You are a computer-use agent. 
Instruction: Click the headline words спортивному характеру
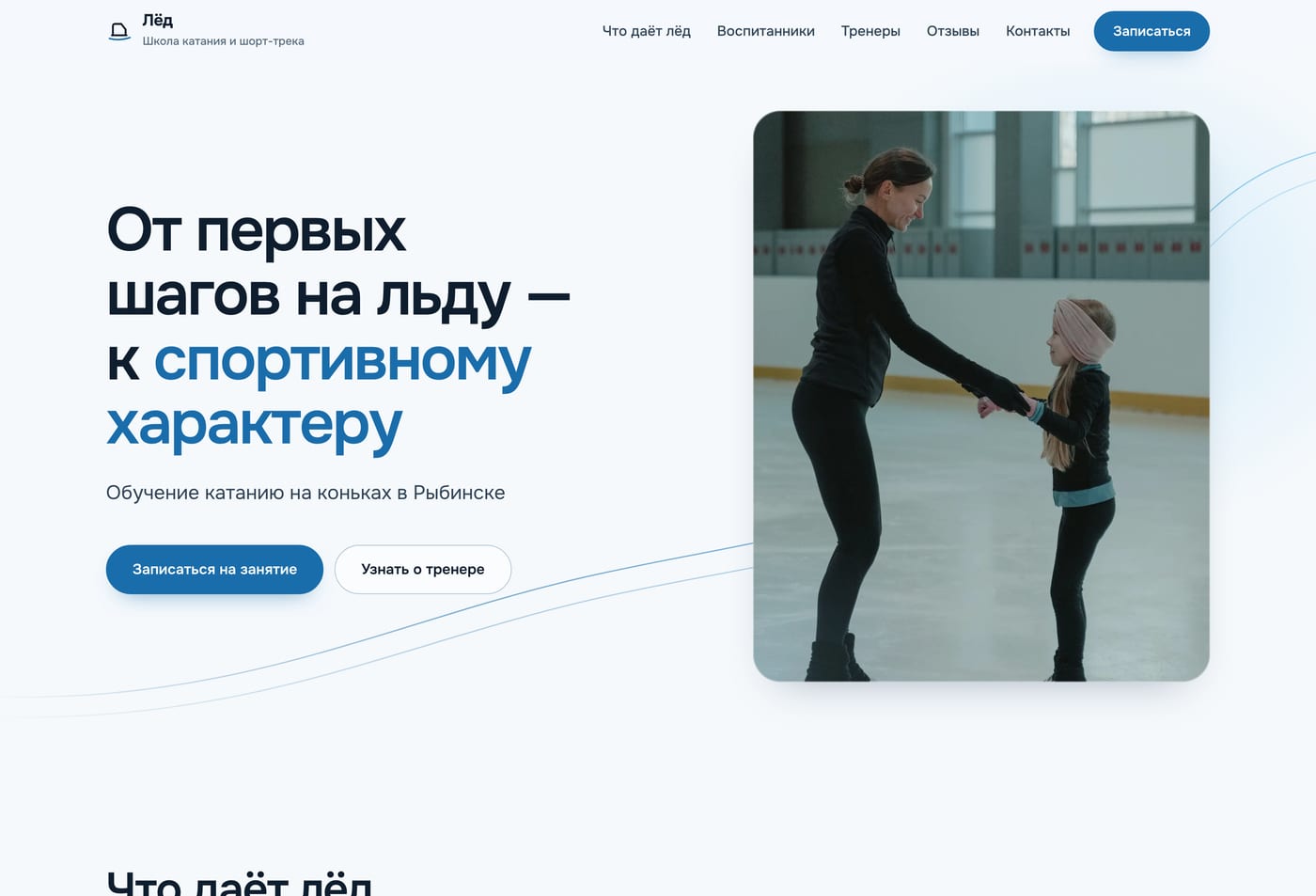click(320, 393)
